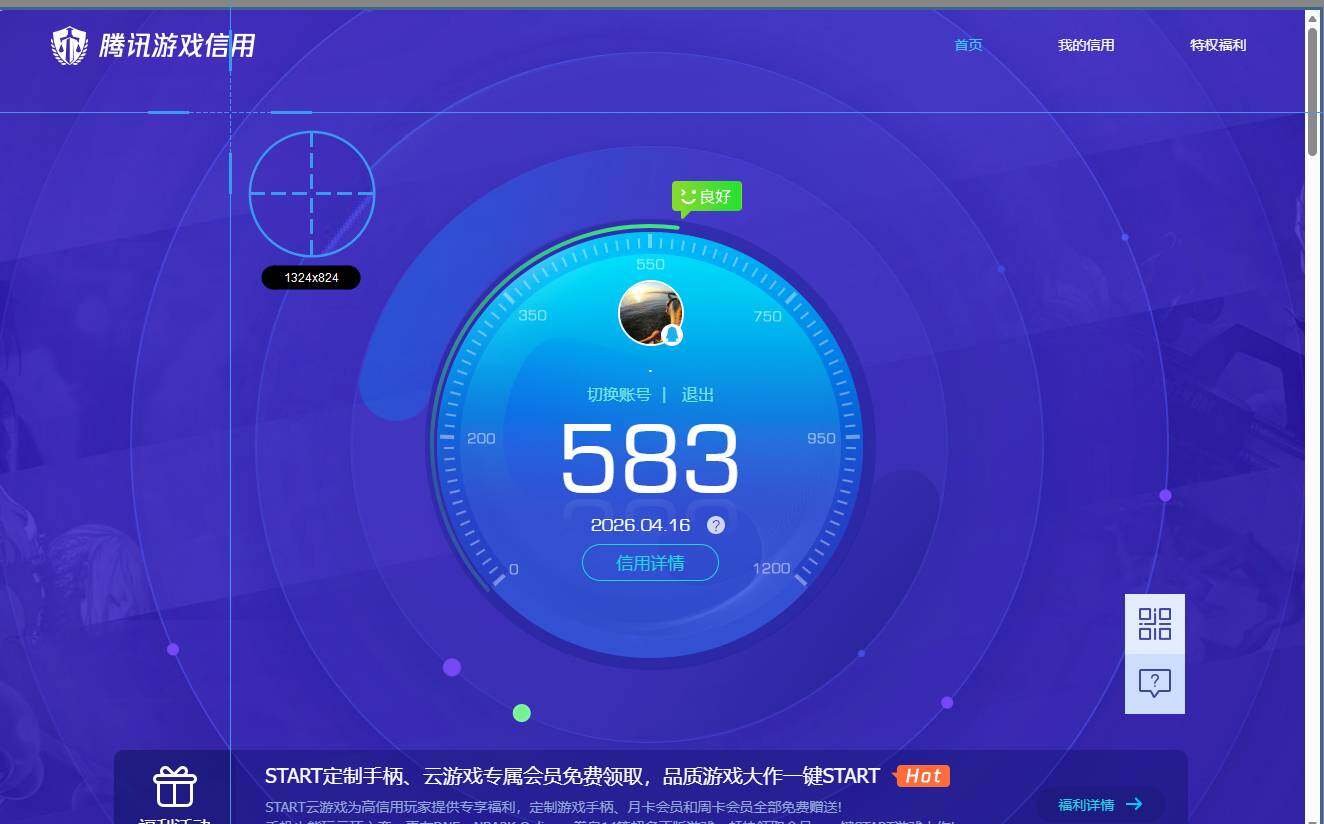Open the 福利详情 link
This screenshot has height=824, width=1324.
tap(1086, 804)
